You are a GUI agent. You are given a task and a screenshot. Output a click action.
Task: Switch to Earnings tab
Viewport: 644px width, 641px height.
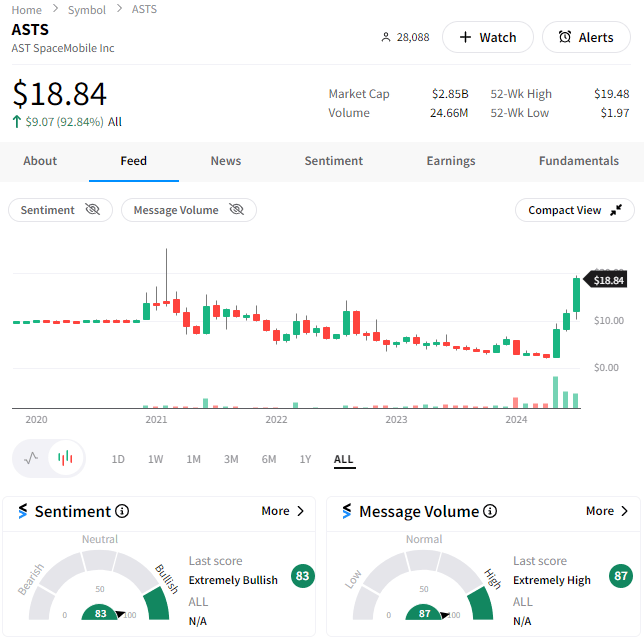click(451, 161)
